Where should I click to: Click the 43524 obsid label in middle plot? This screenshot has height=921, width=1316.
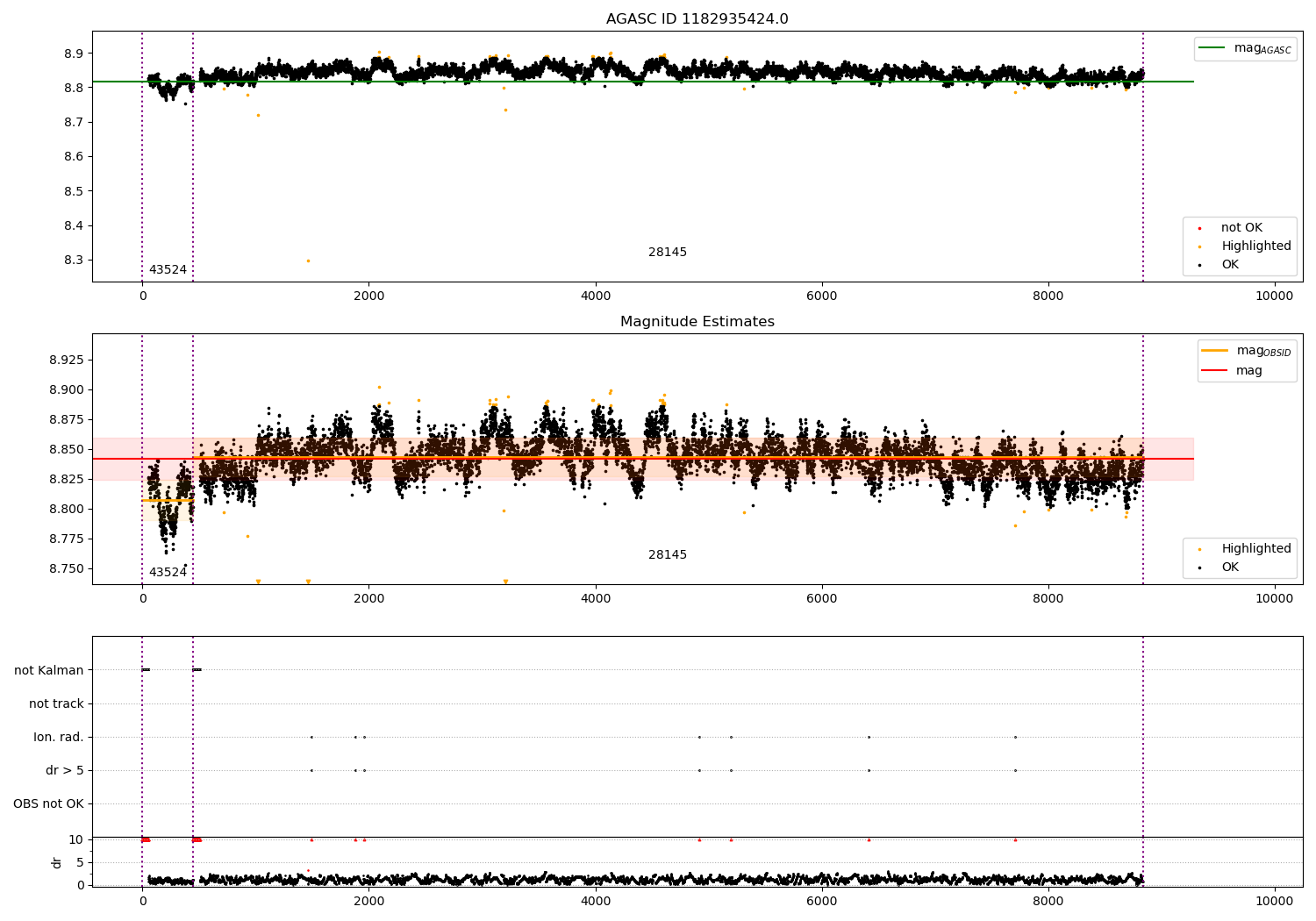click(x=168, y=573)
